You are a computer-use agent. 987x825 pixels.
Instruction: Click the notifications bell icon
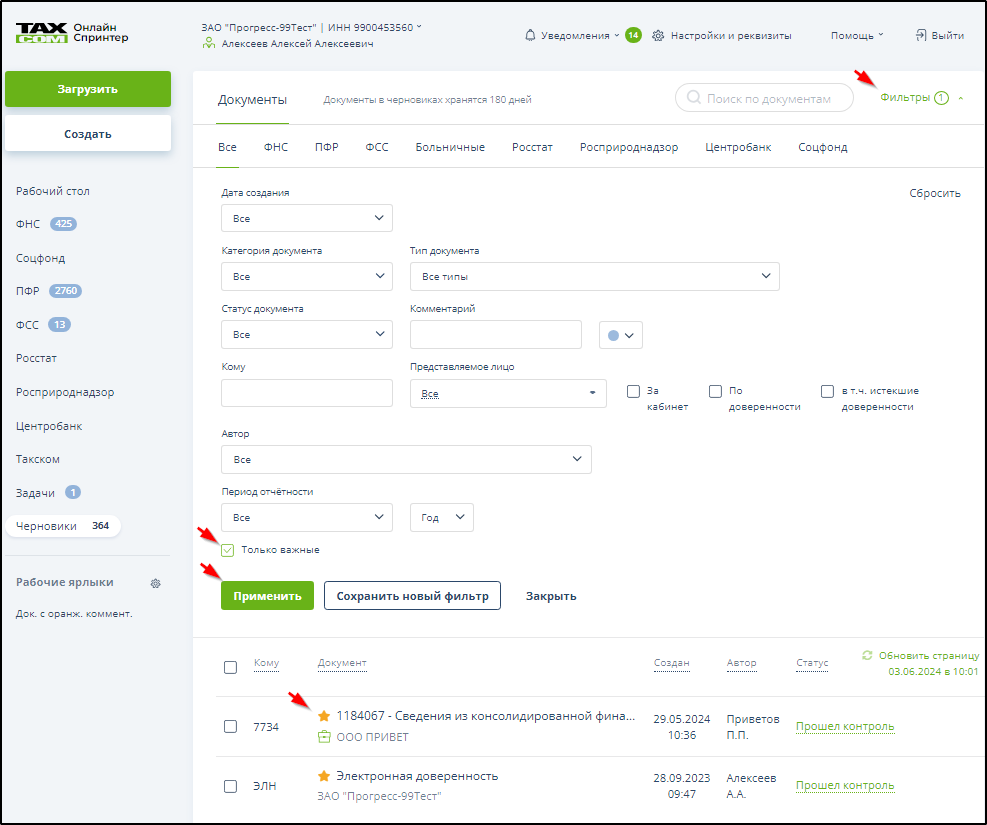coord(530,35)
